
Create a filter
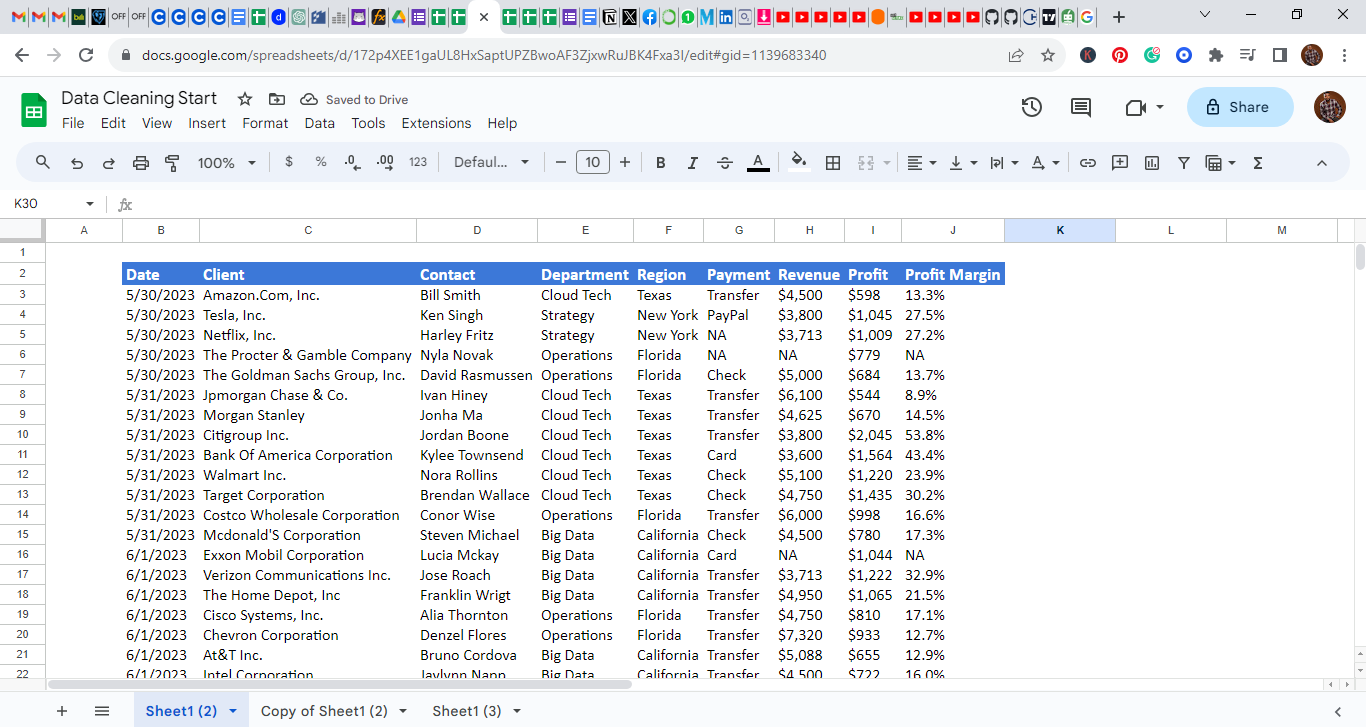[x=1184, y=162]
